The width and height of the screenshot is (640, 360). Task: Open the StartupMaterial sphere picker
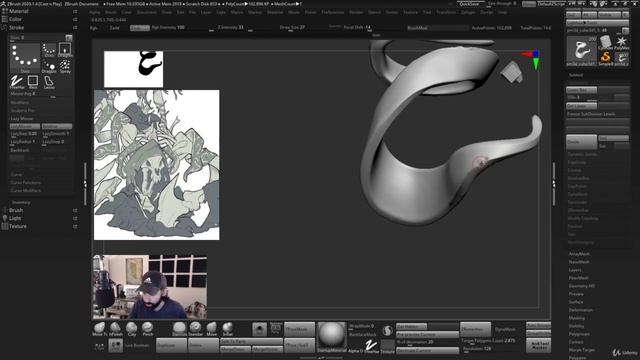point(331,337)
